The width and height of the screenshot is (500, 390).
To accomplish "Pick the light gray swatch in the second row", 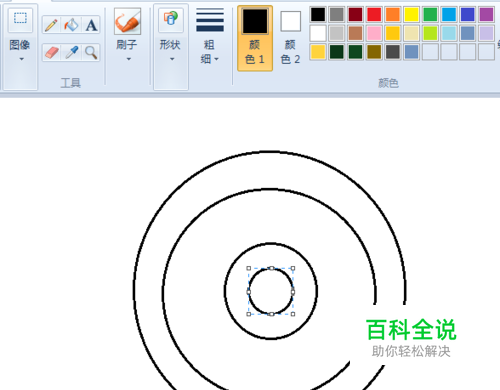I will tap(337, 33).
